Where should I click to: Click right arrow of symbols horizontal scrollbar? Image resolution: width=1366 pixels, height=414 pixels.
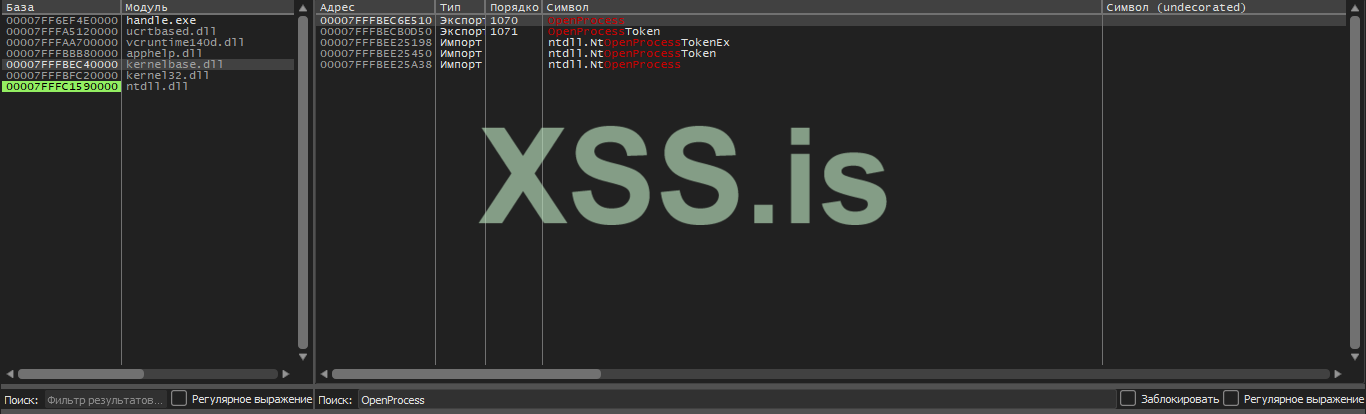(x=1337, y=374)
